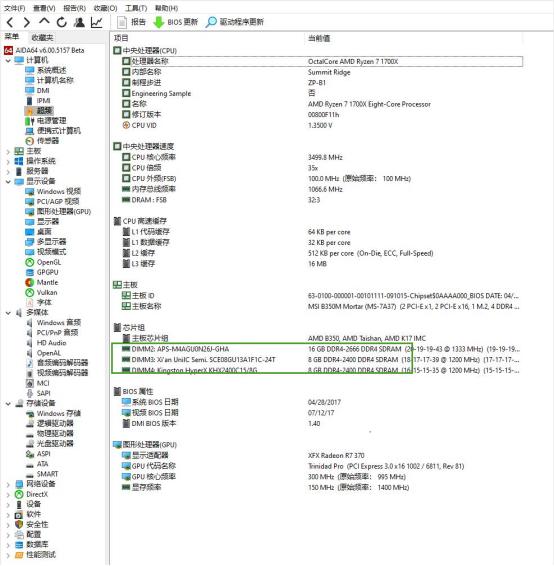The height and width of the screenshot is (566, 554).
Task: Expand the DirectX tree node
Action: tap(8, 495)
